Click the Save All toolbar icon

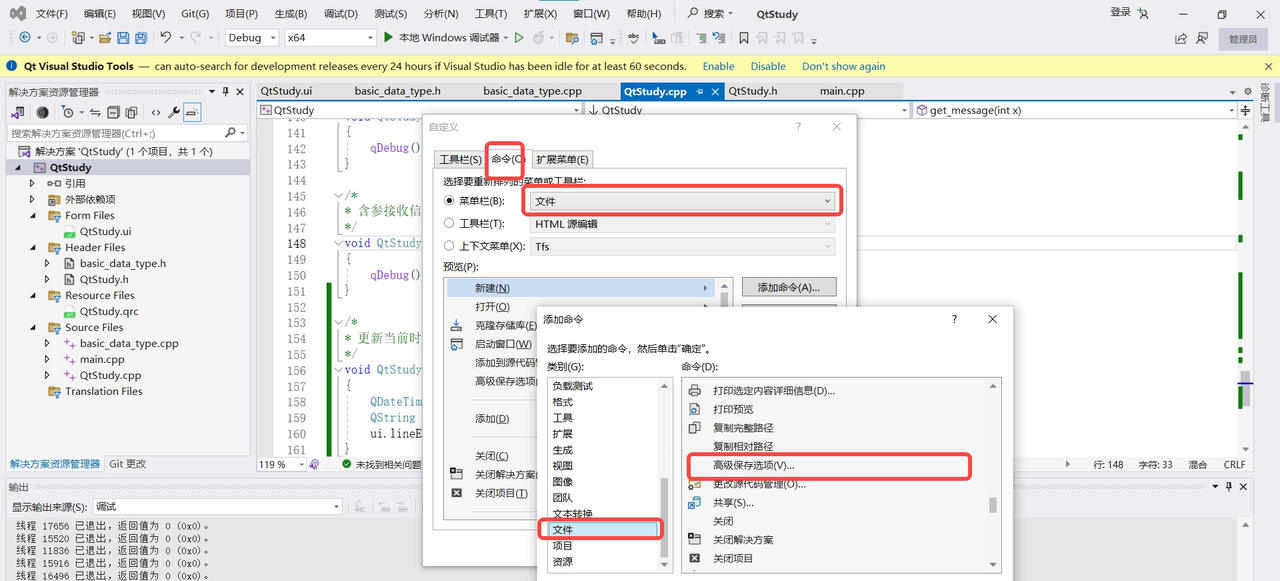point(143,38)
